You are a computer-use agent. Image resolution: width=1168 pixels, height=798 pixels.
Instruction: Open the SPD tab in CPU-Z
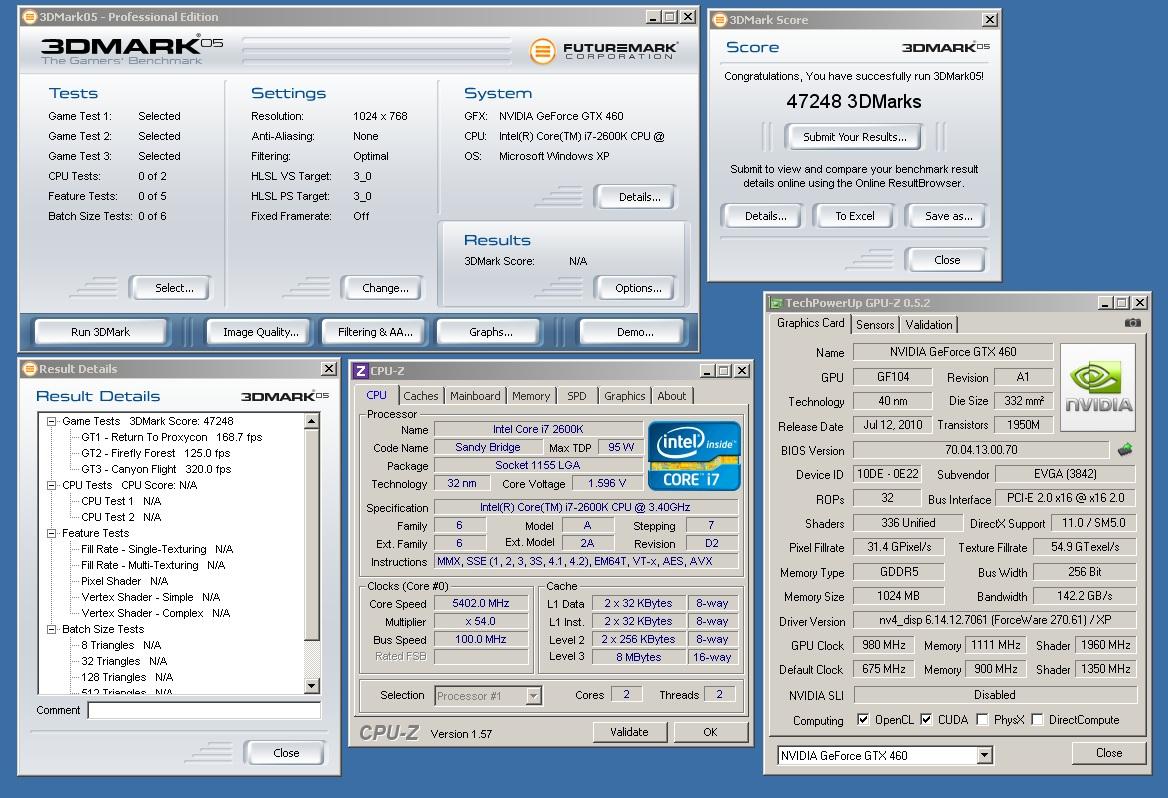pyautogui.click(x=577, y=396)
